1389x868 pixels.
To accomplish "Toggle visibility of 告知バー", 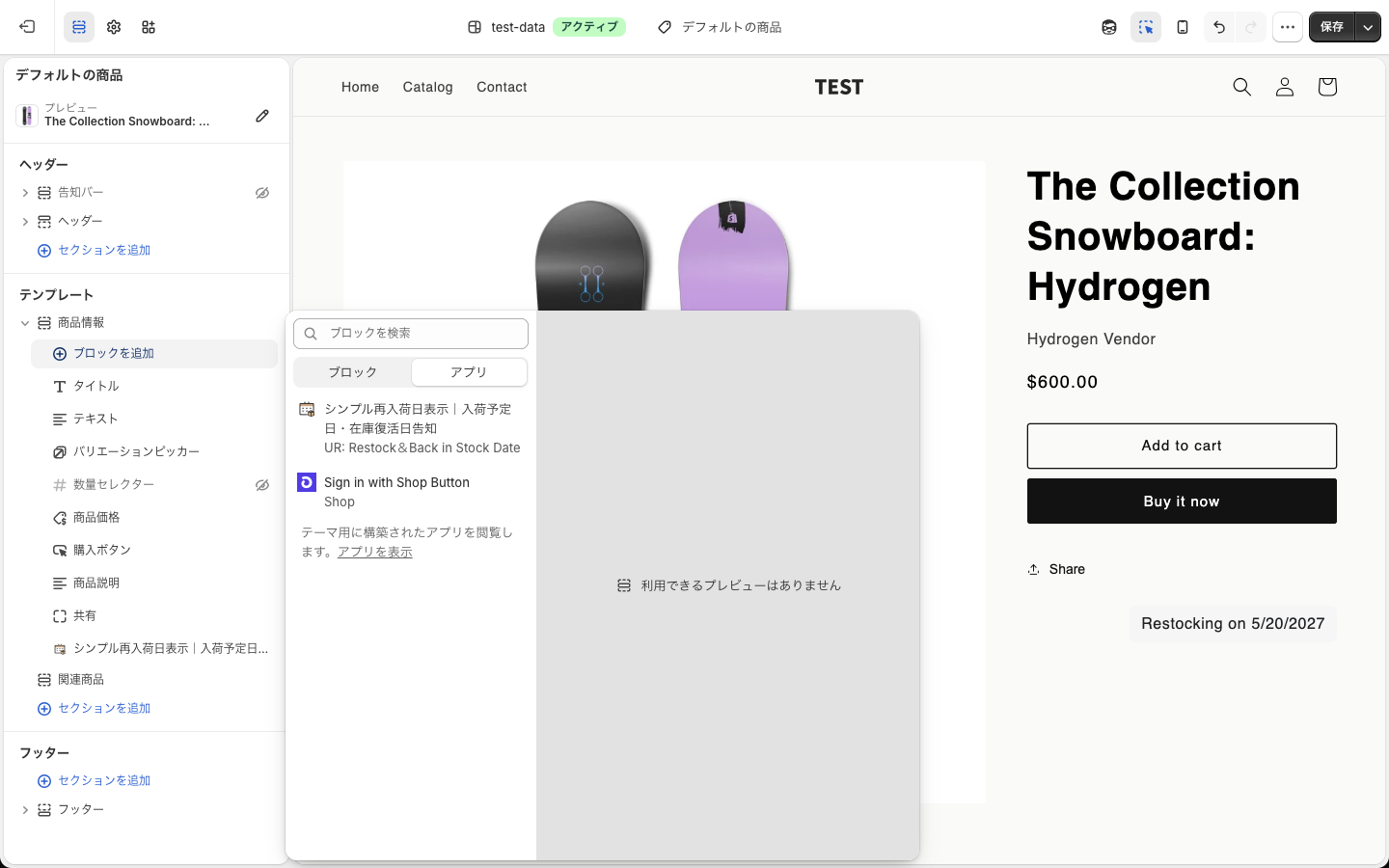I will 262,193.
